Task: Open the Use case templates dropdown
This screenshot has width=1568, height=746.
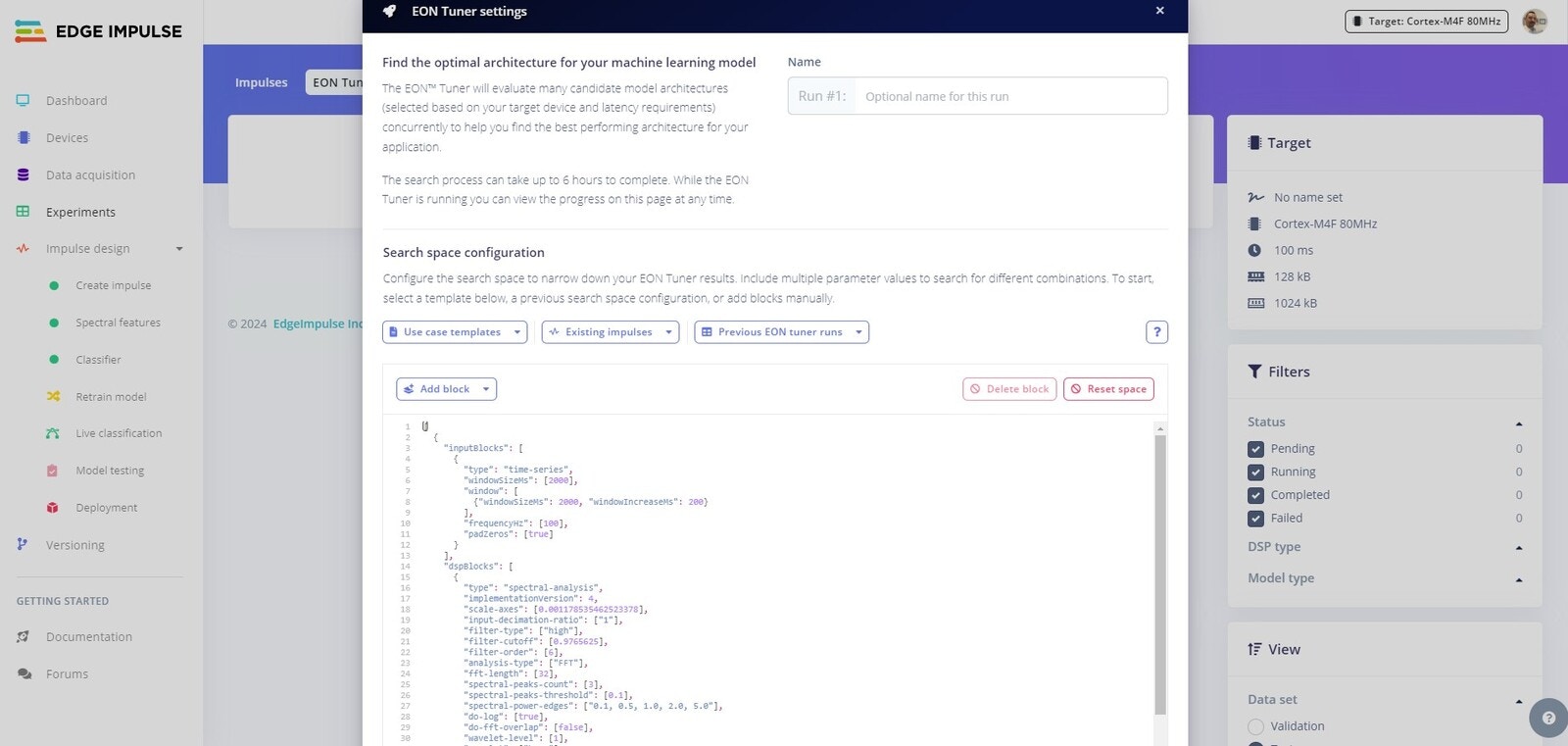Action: [455, 332]
